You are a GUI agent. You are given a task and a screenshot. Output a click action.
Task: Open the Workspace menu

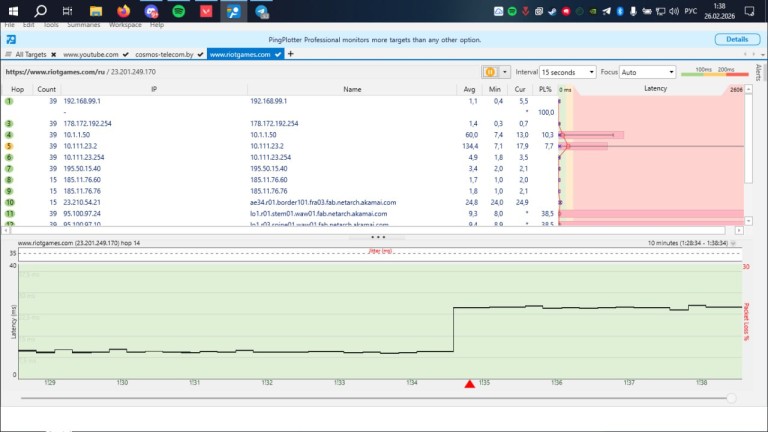coord(125,23)
